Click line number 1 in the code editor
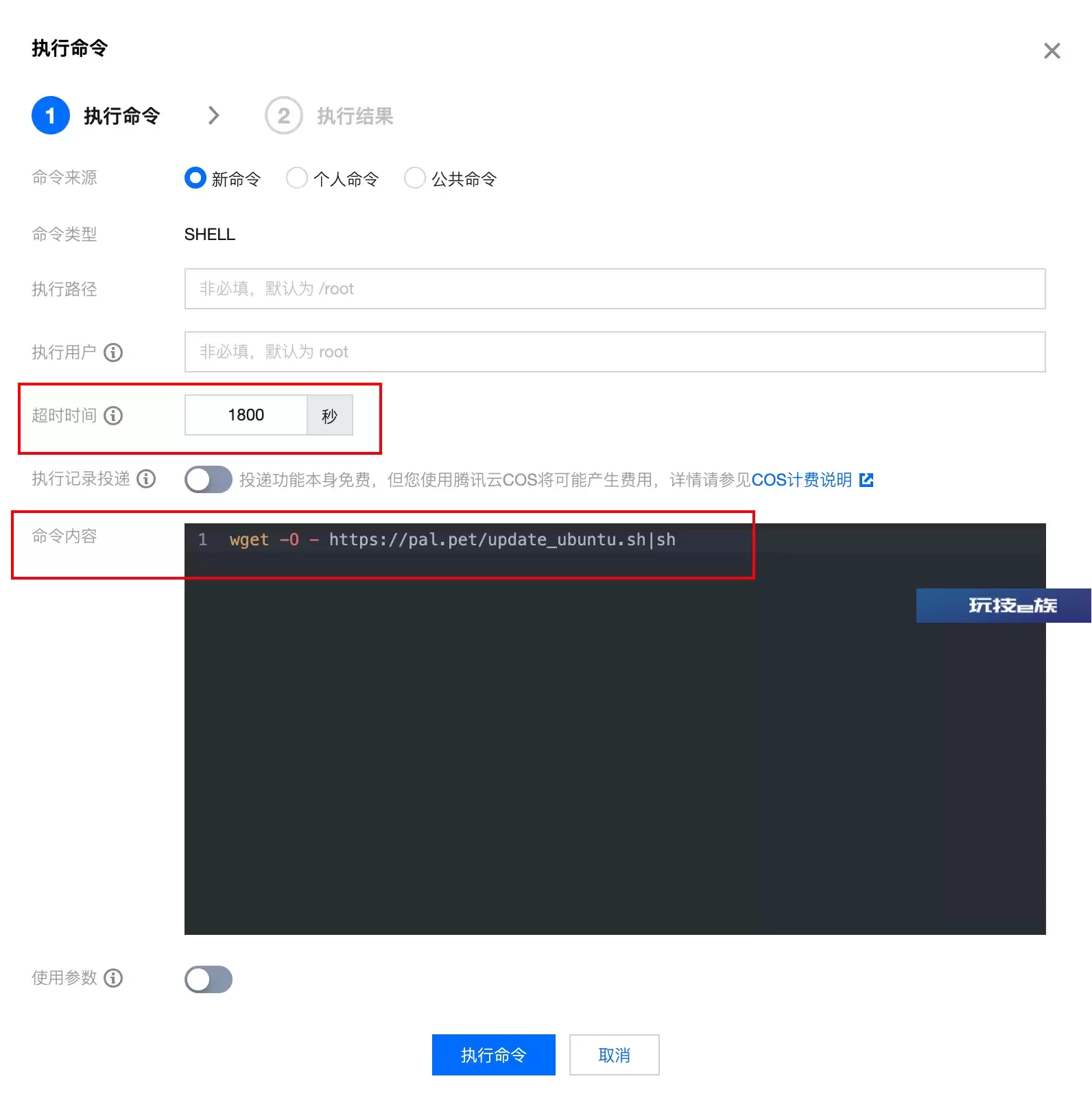The image size is (1092, 1107). click(203, 540)
